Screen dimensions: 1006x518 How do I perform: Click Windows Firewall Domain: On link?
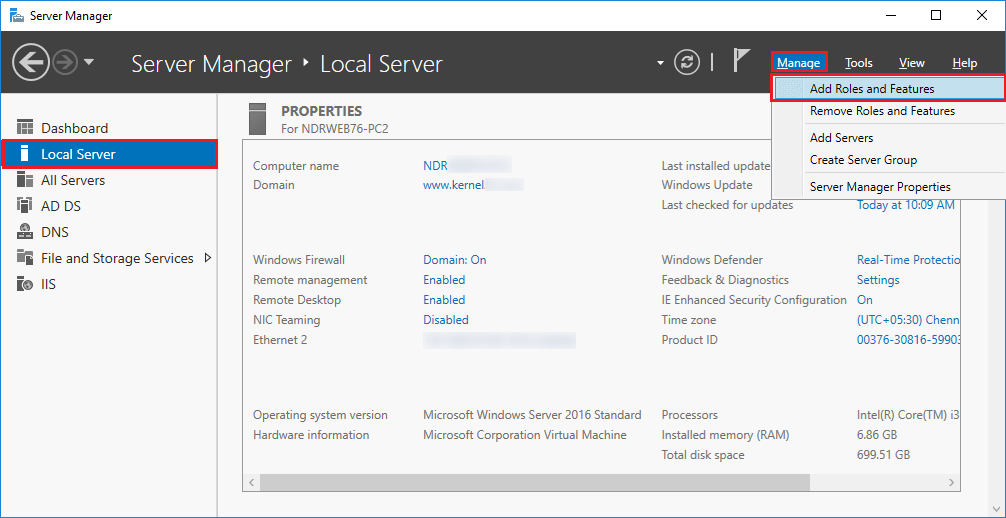454,260
